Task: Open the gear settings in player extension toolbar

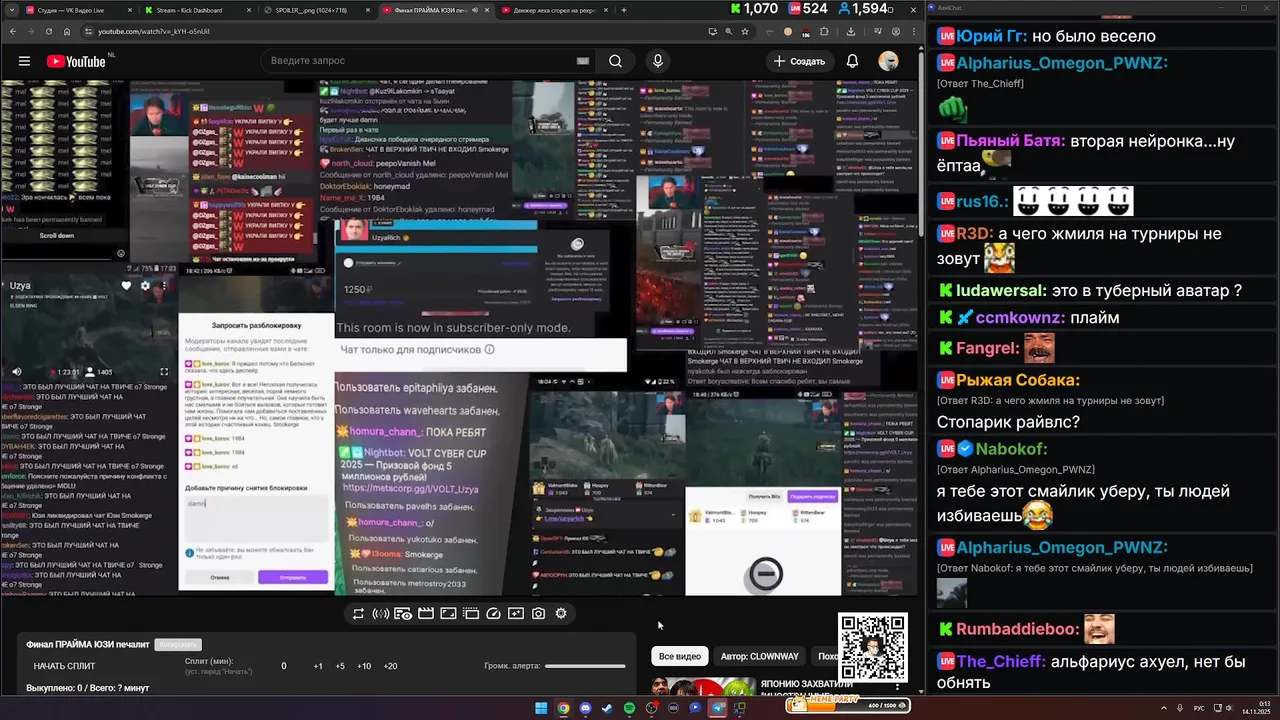Action: pos(561,614)
